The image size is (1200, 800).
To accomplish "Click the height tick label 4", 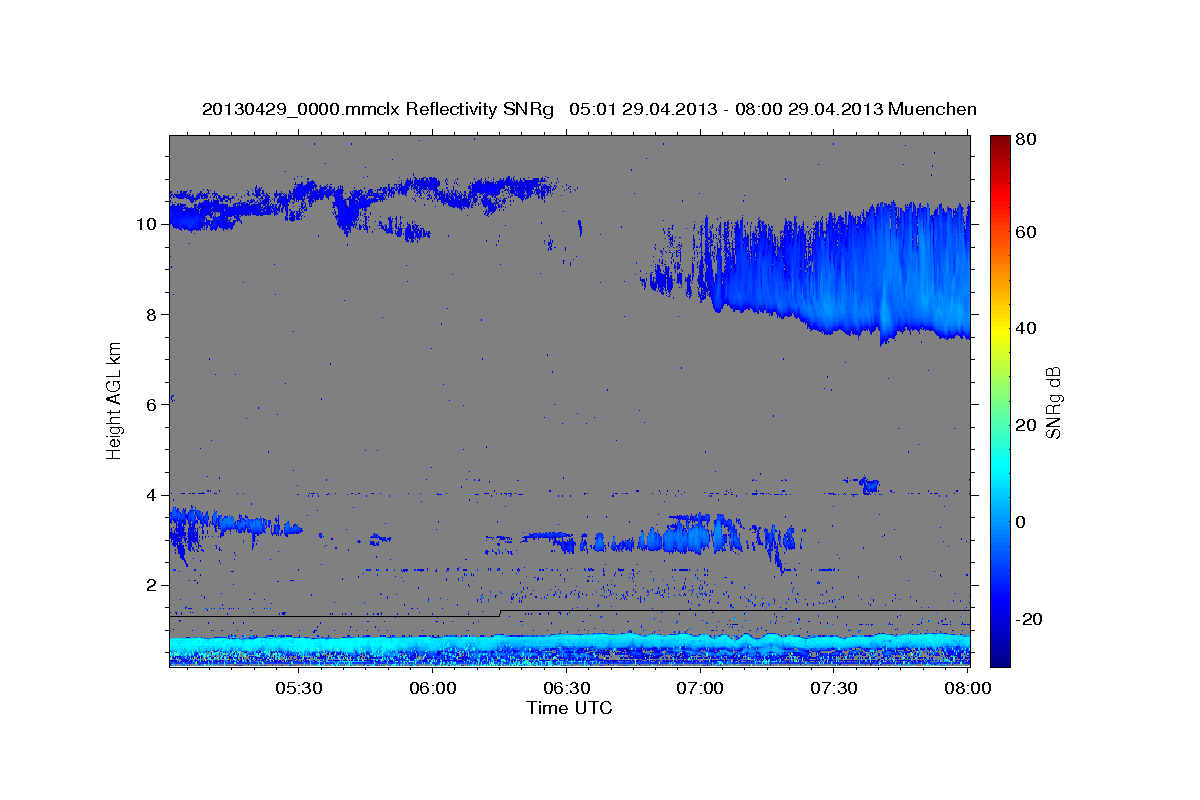I will tap(151, 495).
